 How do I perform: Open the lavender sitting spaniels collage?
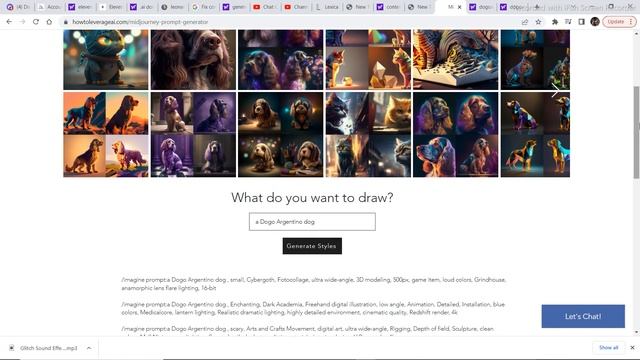click(193, 134)
